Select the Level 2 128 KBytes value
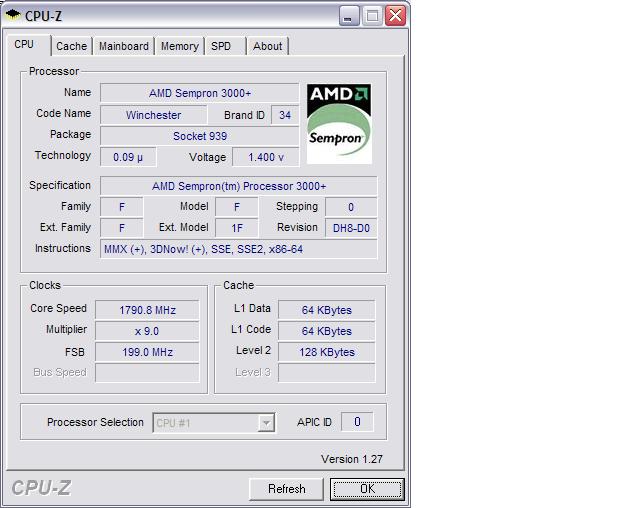Image resolution: width=640 pixels, height=508 pixels. pos(327,352)
